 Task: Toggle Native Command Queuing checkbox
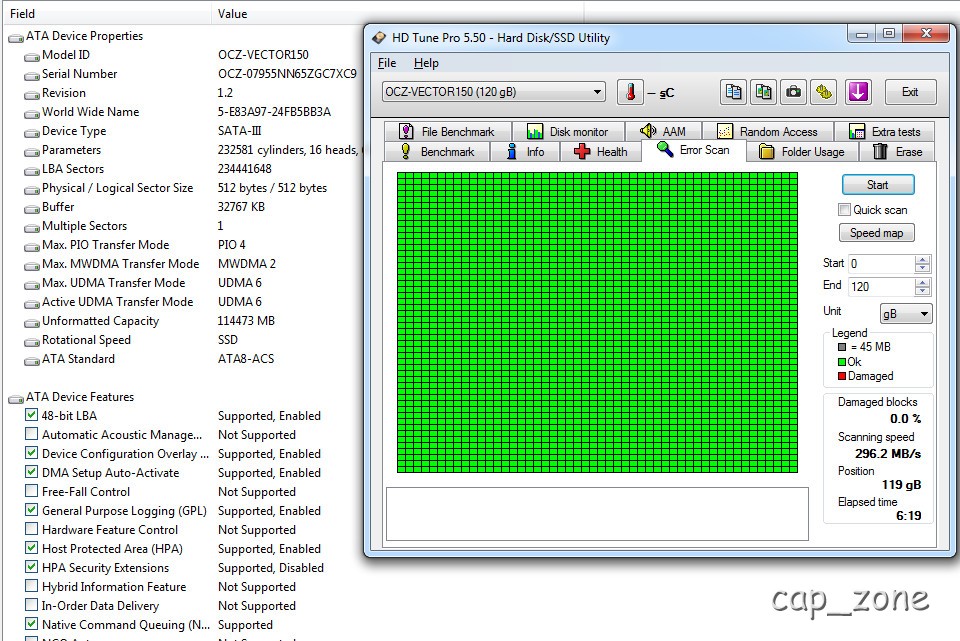click(x=31, y=624)
